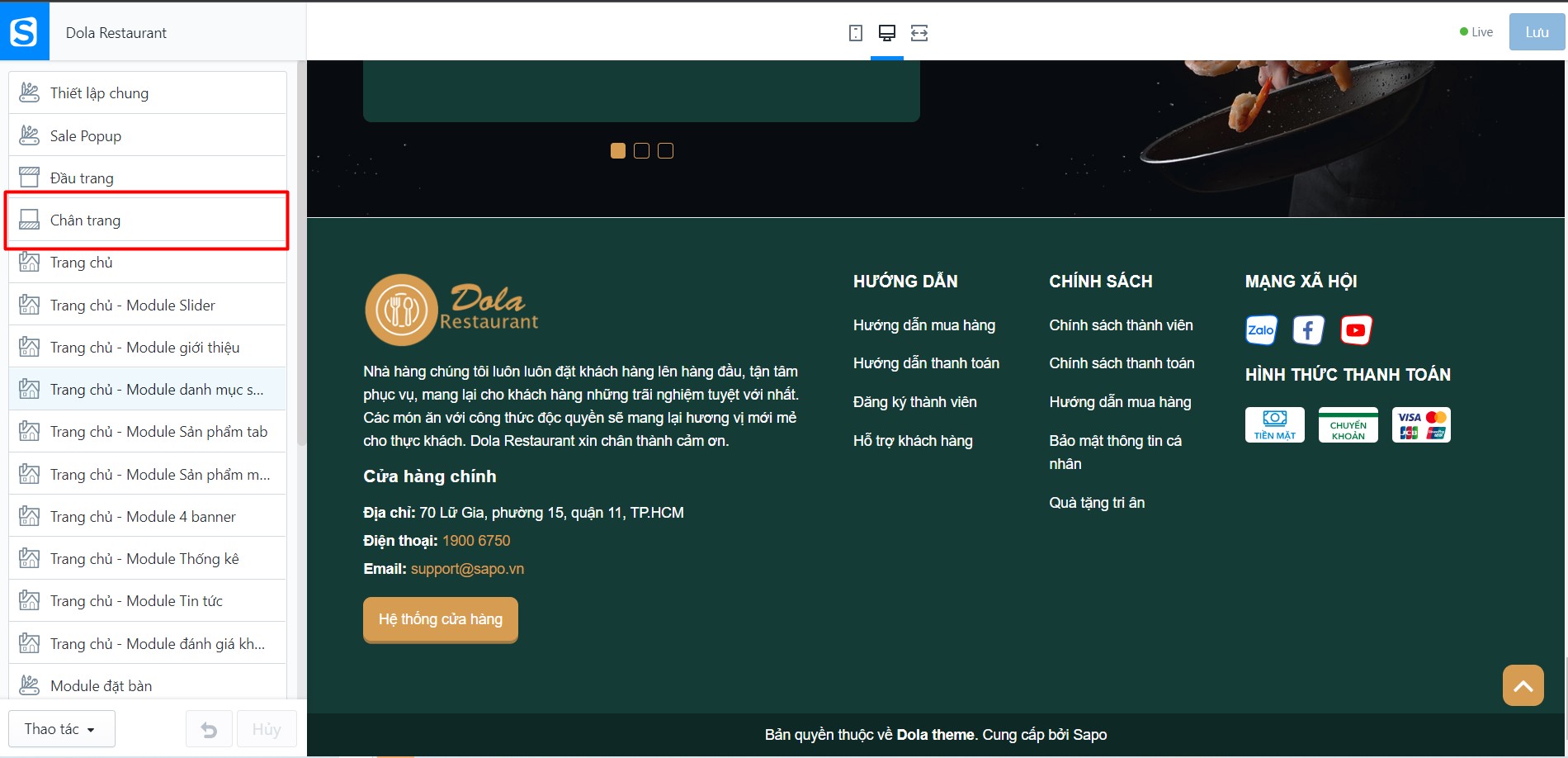This screenshot has height=758, width=1568.
Task: Click the Dola Restaurant footer logo
Action: point(451,310)
